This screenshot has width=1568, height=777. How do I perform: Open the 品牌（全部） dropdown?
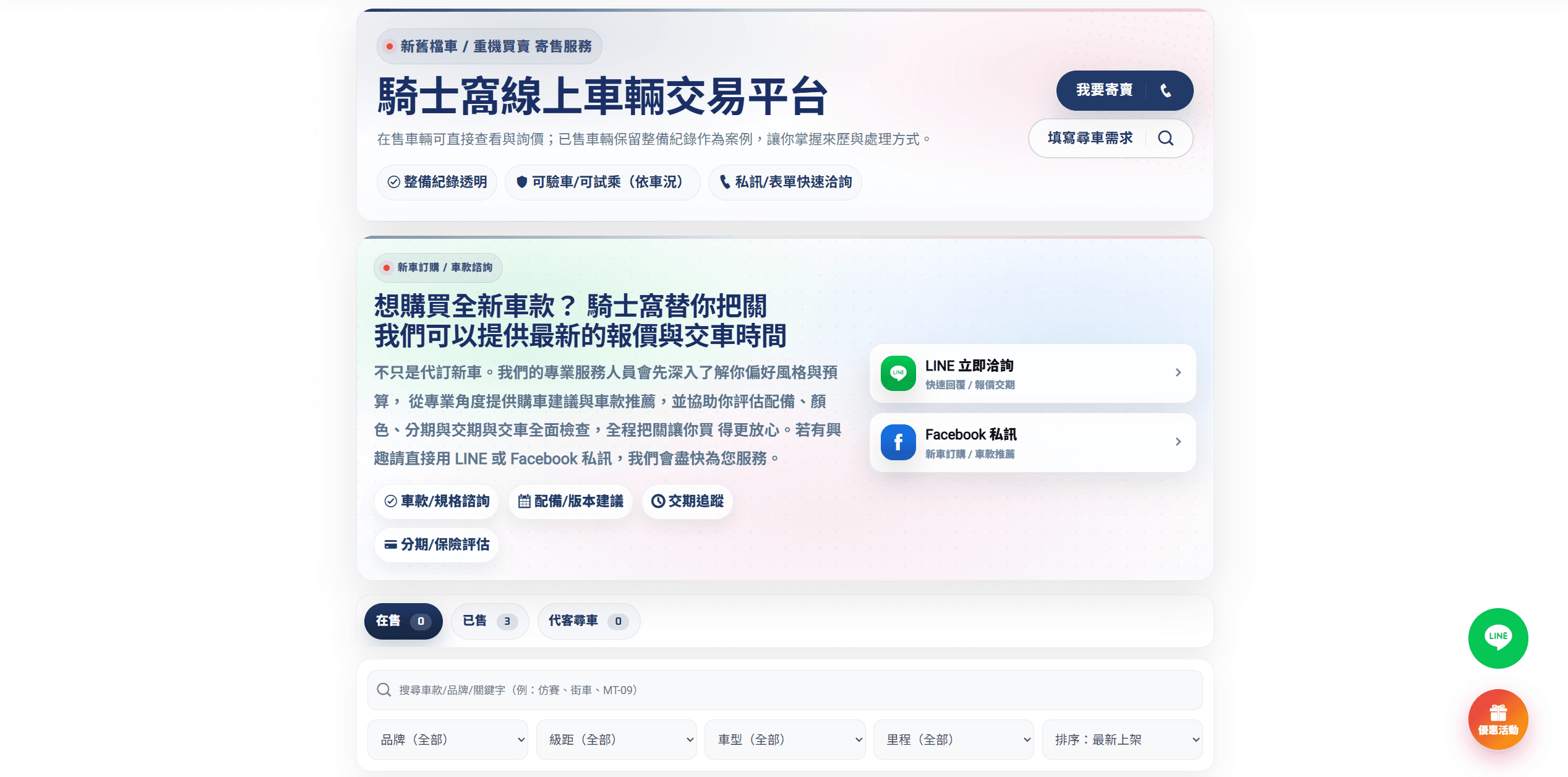(x=448, y=739)
